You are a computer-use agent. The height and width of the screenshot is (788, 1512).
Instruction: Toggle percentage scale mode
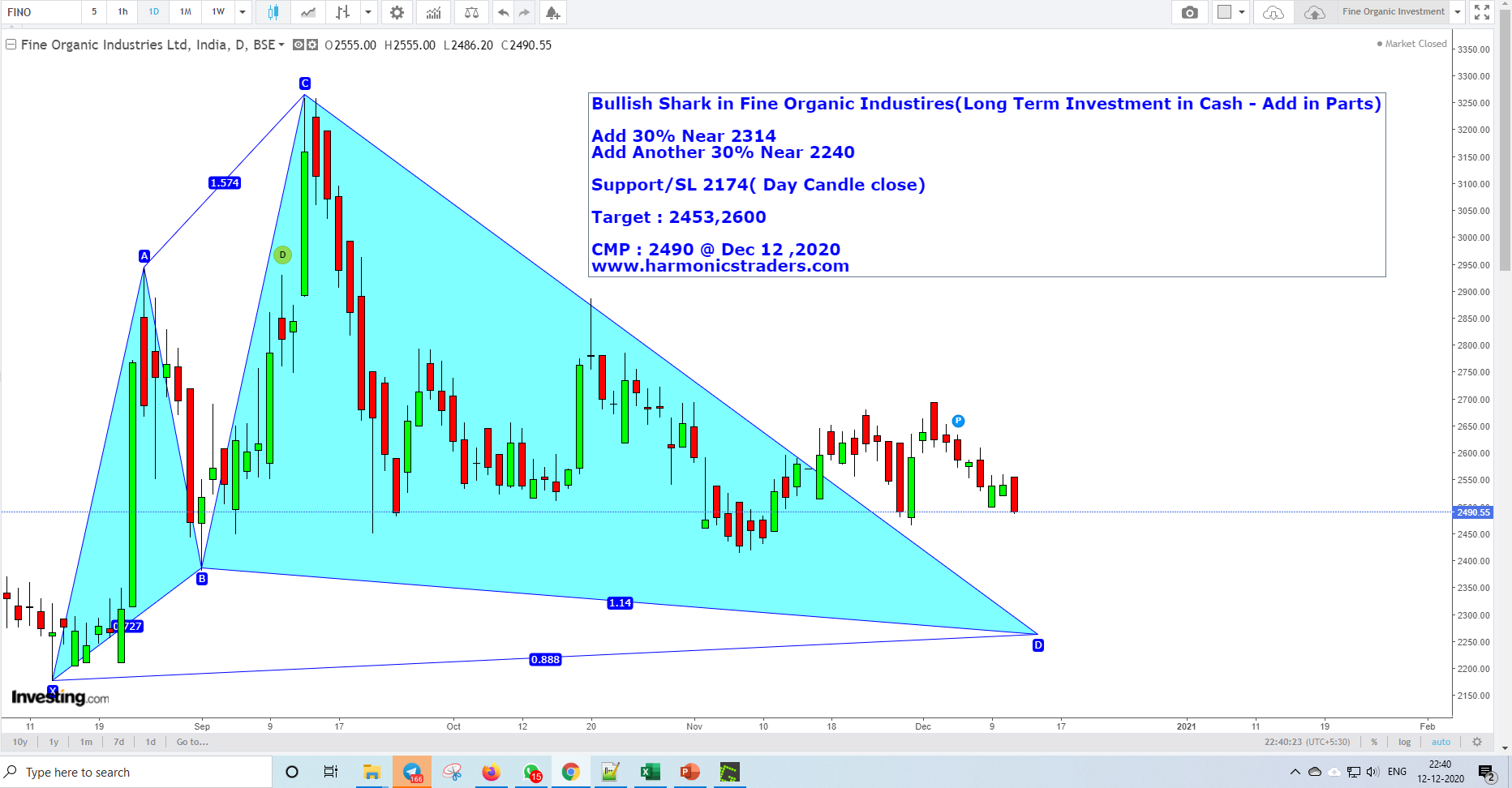[1374, 742]
